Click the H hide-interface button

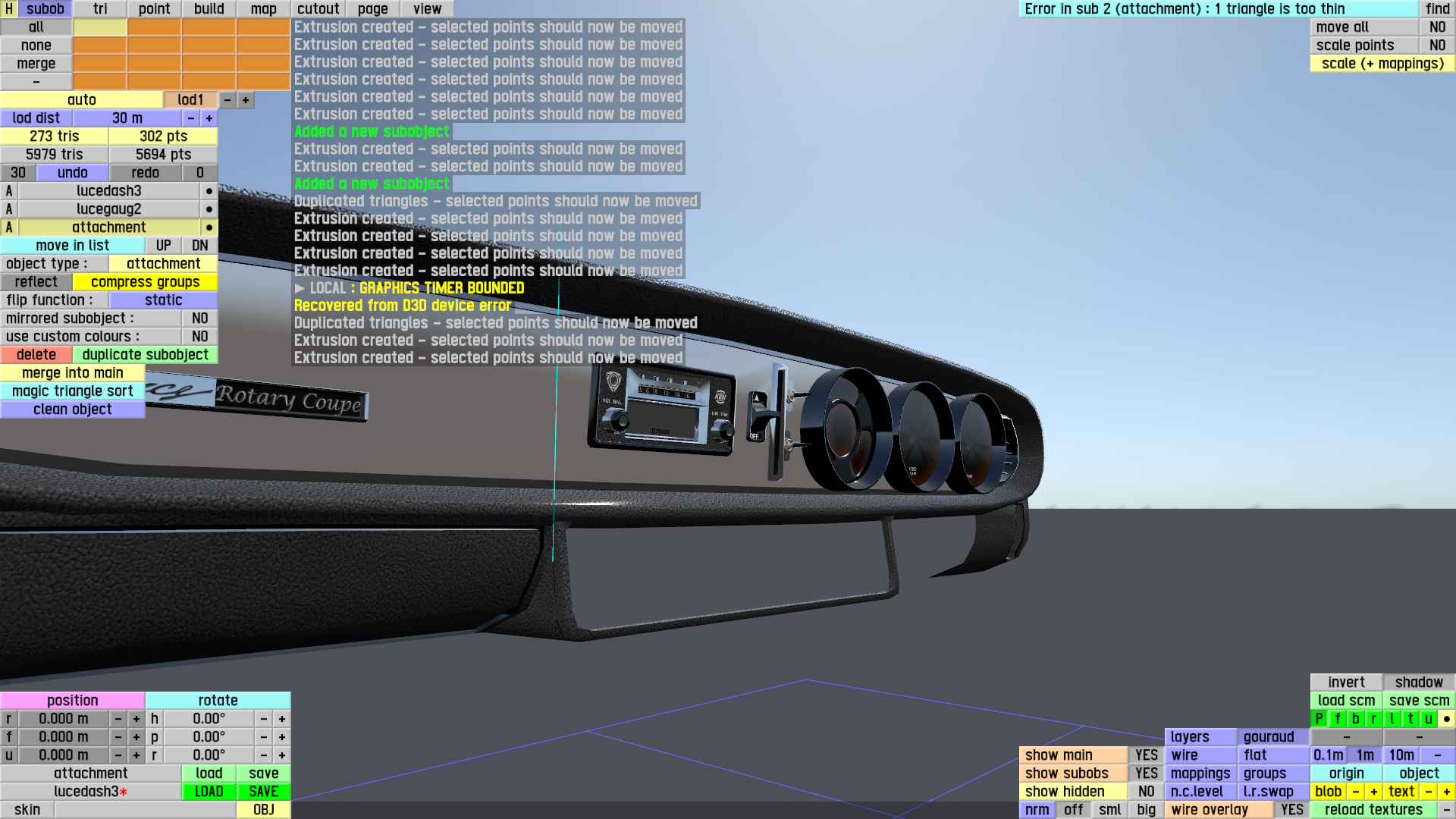coord(9,9)
